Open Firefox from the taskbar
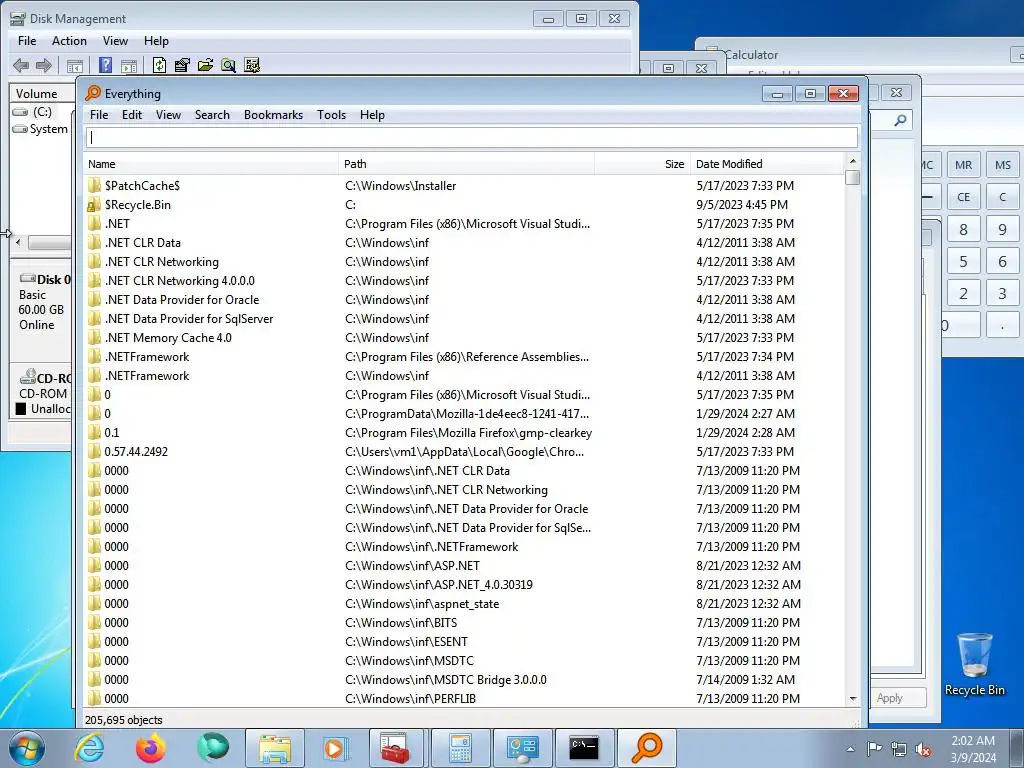1024x768 pixels. point(151,748)
